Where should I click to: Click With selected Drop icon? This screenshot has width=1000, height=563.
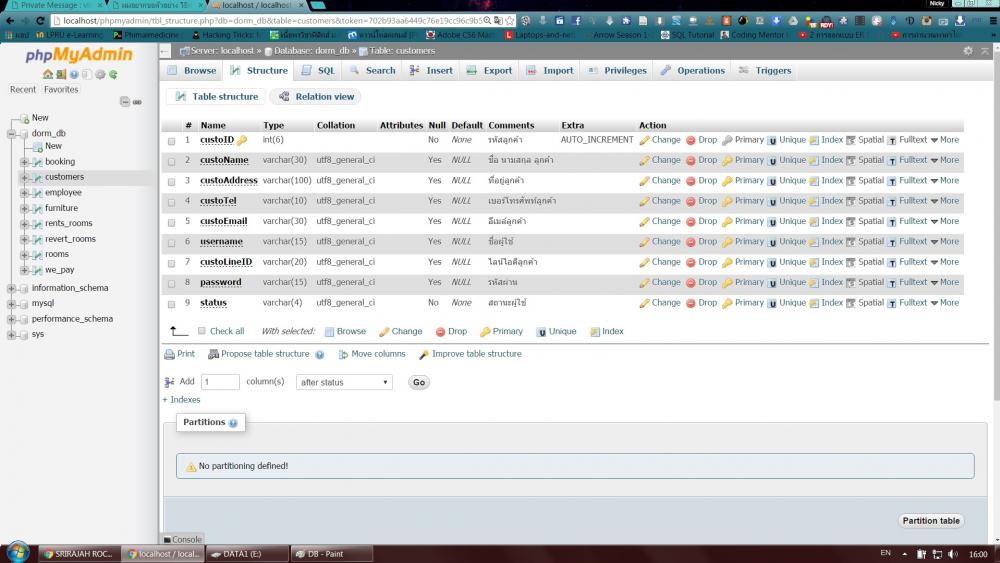[441, 332]
